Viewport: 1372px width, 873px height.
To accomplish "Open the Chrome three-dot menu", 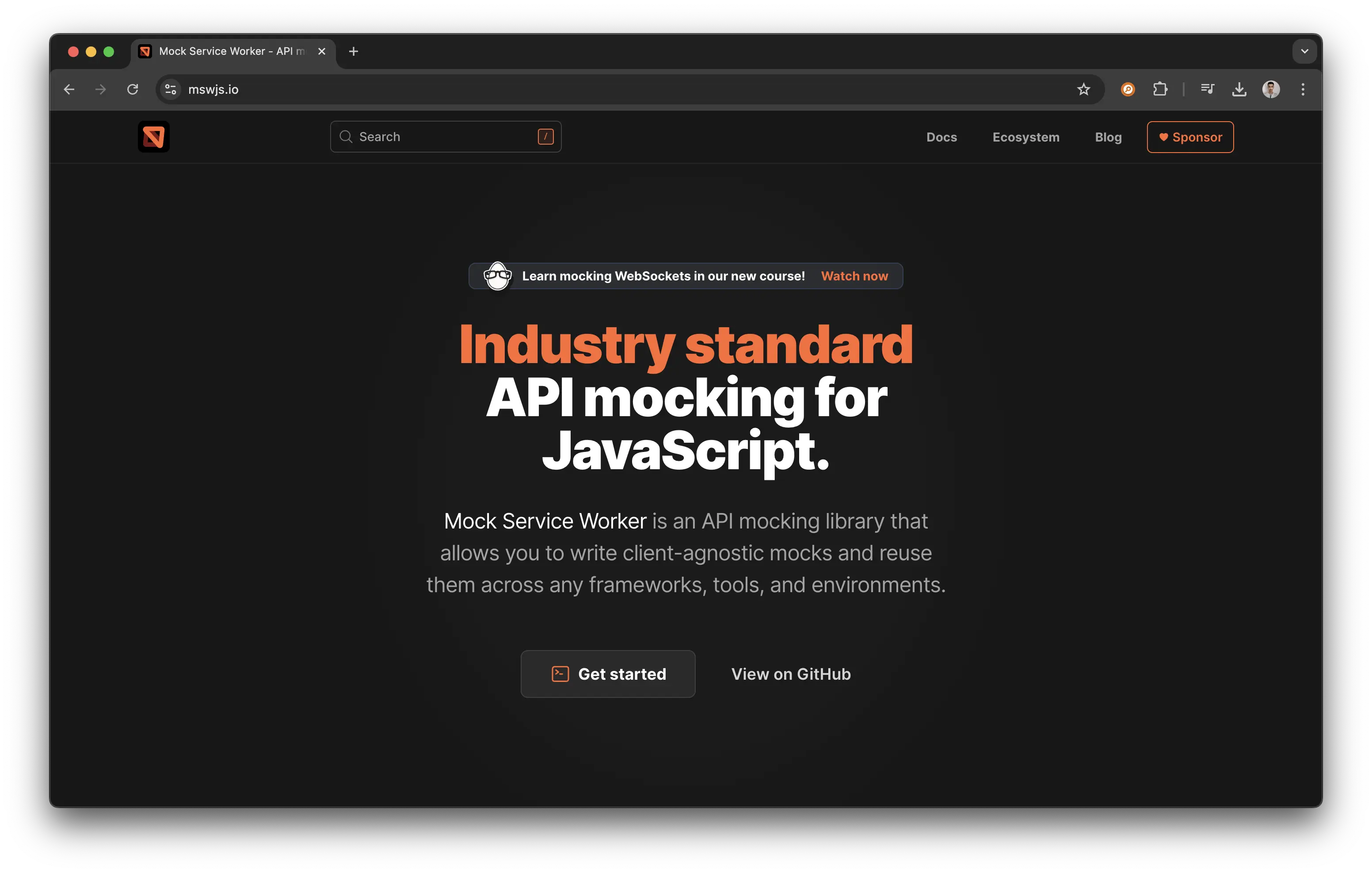I will pos(1303,89).
